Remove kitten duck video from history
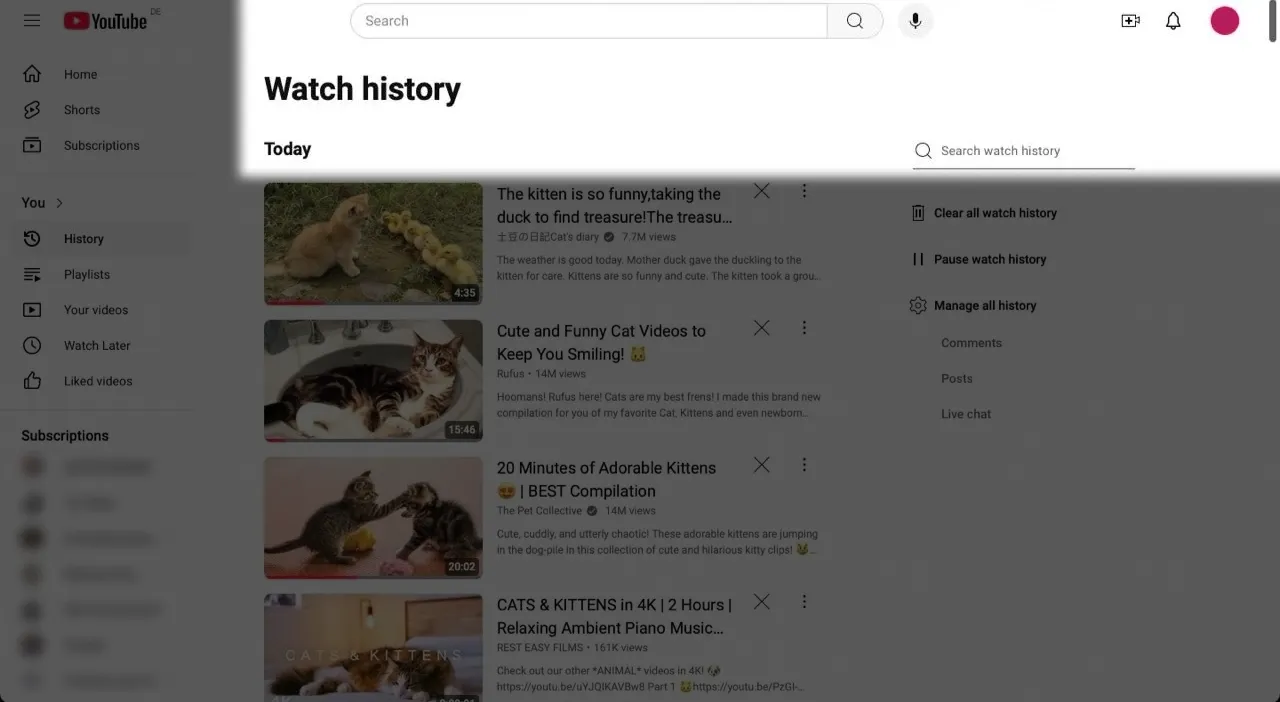Image resolution: width=1280 pixels, height=702 pixels. [x=762, y=191]
